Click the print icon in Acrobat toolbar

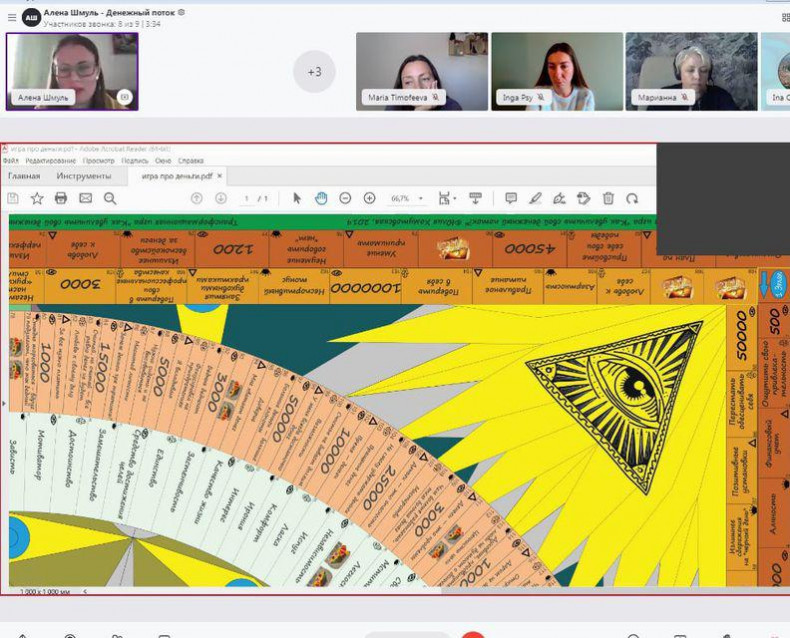click(x=61, y=198)
